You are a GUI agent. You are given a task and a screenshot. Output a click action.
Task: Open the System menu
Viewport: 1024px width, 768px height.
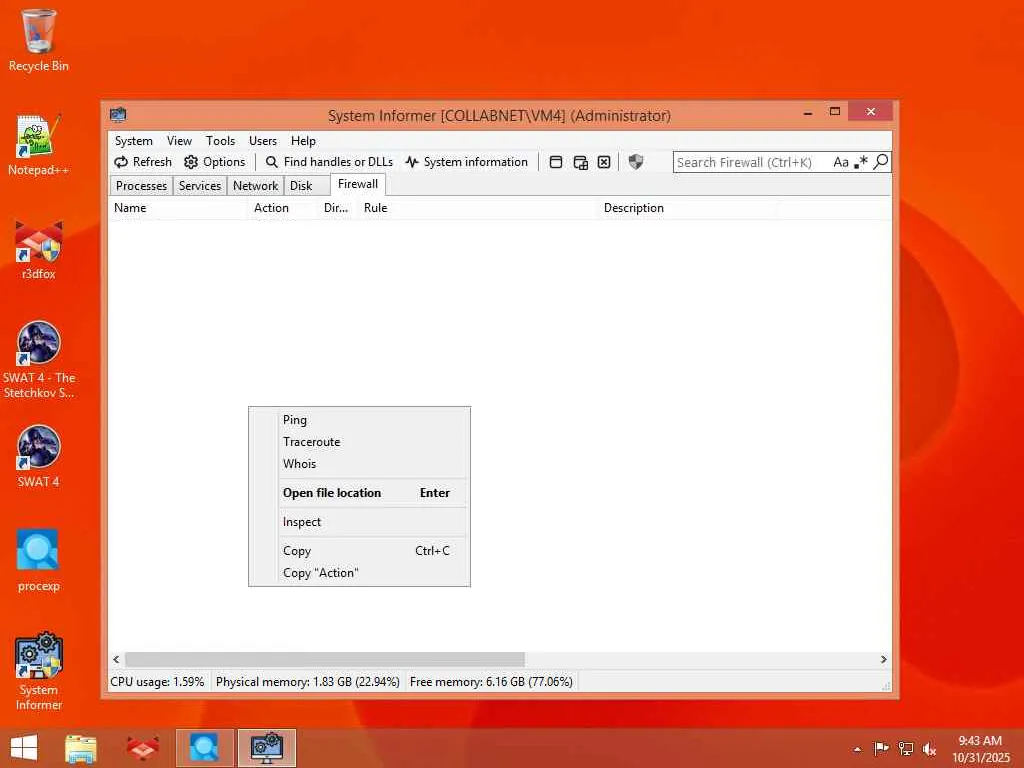134,141
